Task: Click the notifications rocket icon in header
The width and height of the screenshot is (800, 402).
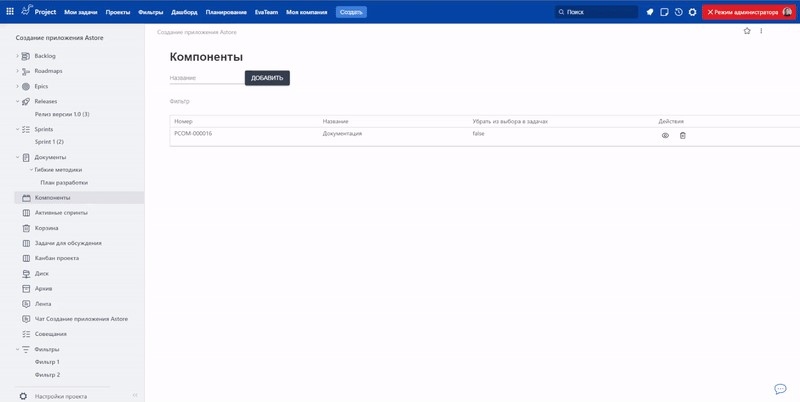Action: 650,12
